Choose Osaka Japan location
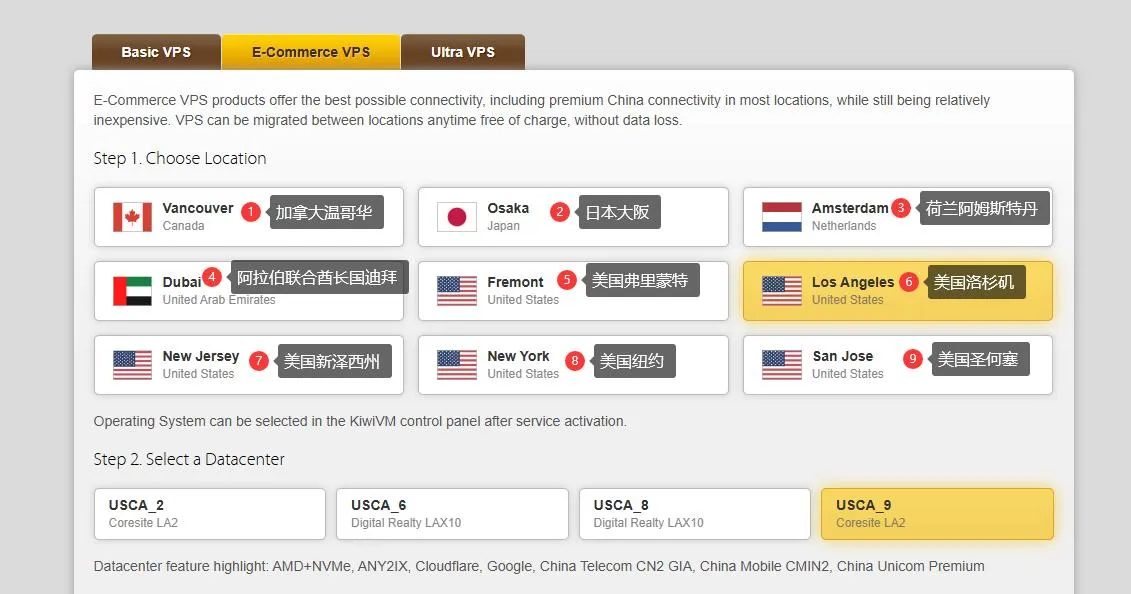The height and width of the screenshot is (594, 1131). [x=573, y=217]
